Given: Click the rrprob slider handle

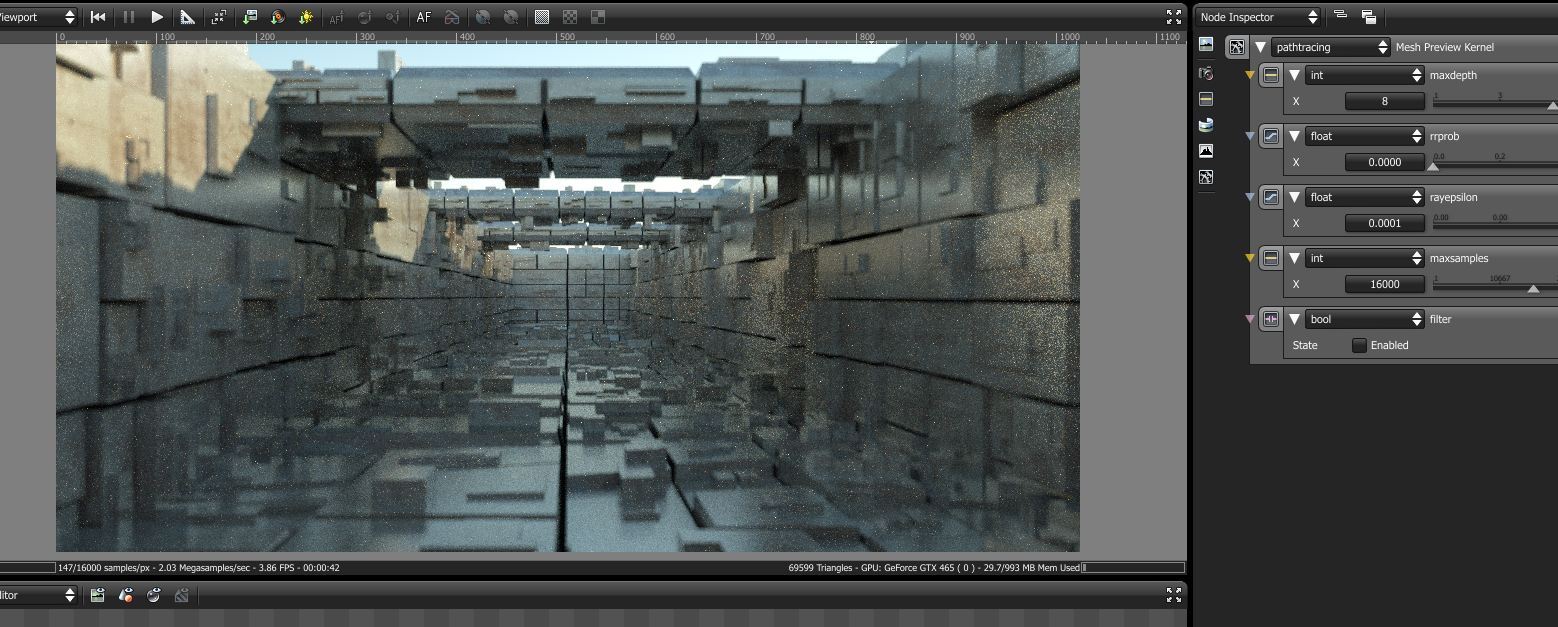Looking at the screenshot, I should coord(1433,166).
